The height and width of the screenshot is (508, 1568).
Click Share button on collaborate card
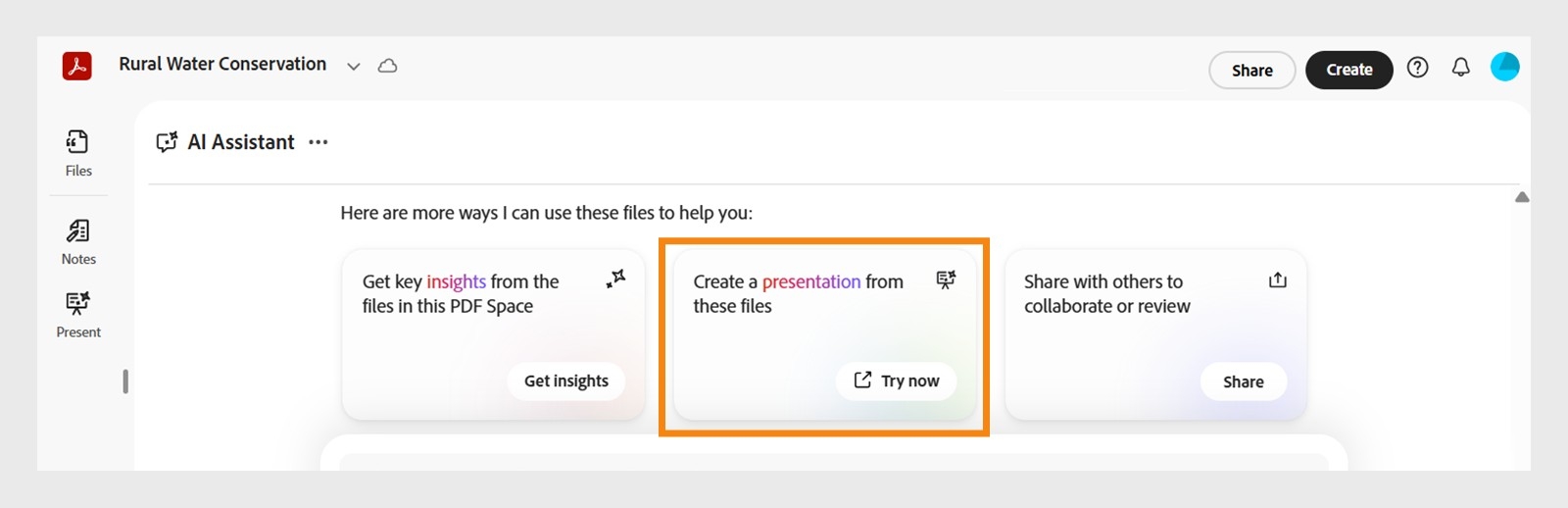[1243, 381]
